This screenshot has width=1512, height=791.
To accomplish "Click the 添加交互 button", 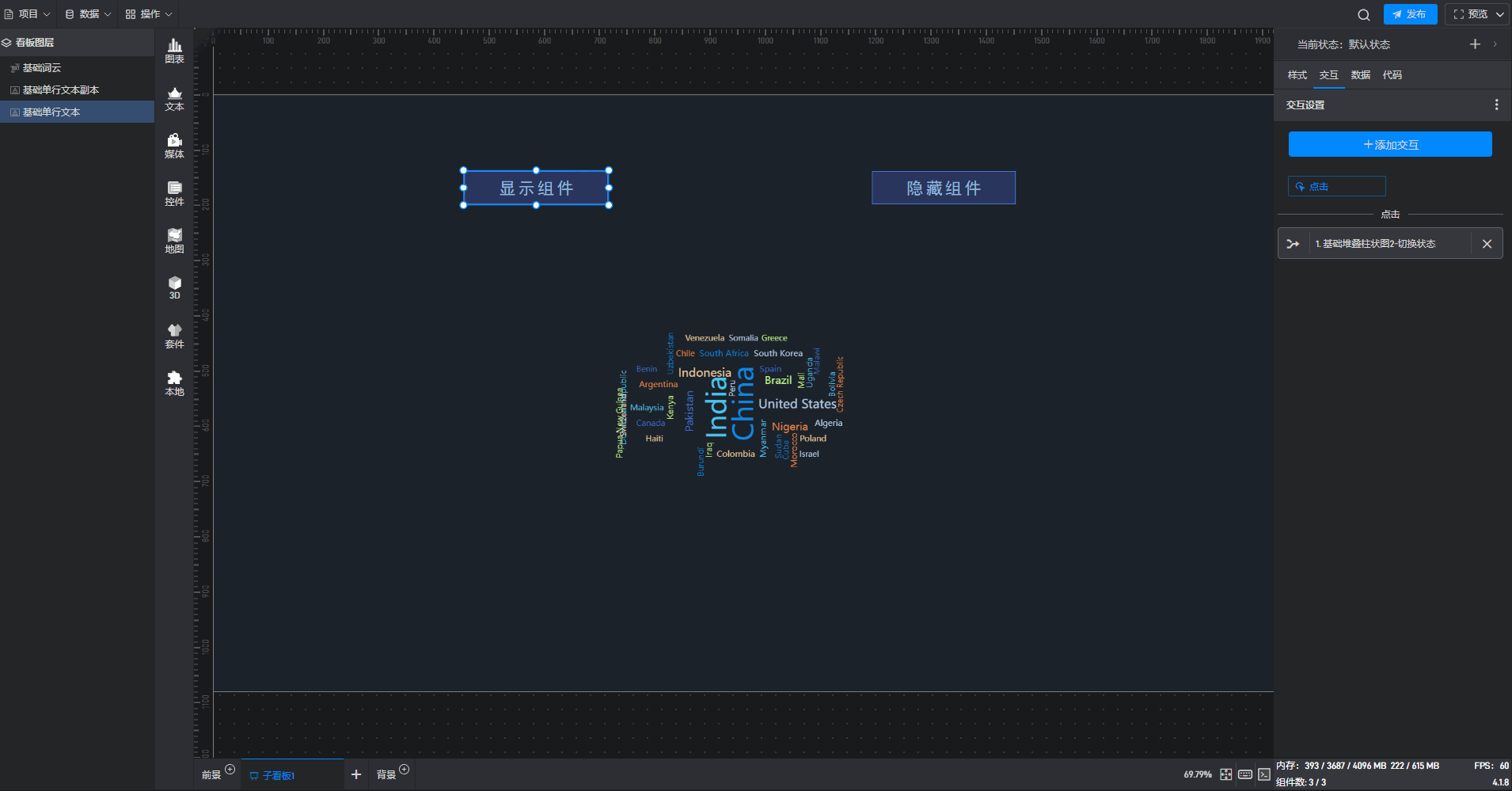I will click(x=1390, y=145).
